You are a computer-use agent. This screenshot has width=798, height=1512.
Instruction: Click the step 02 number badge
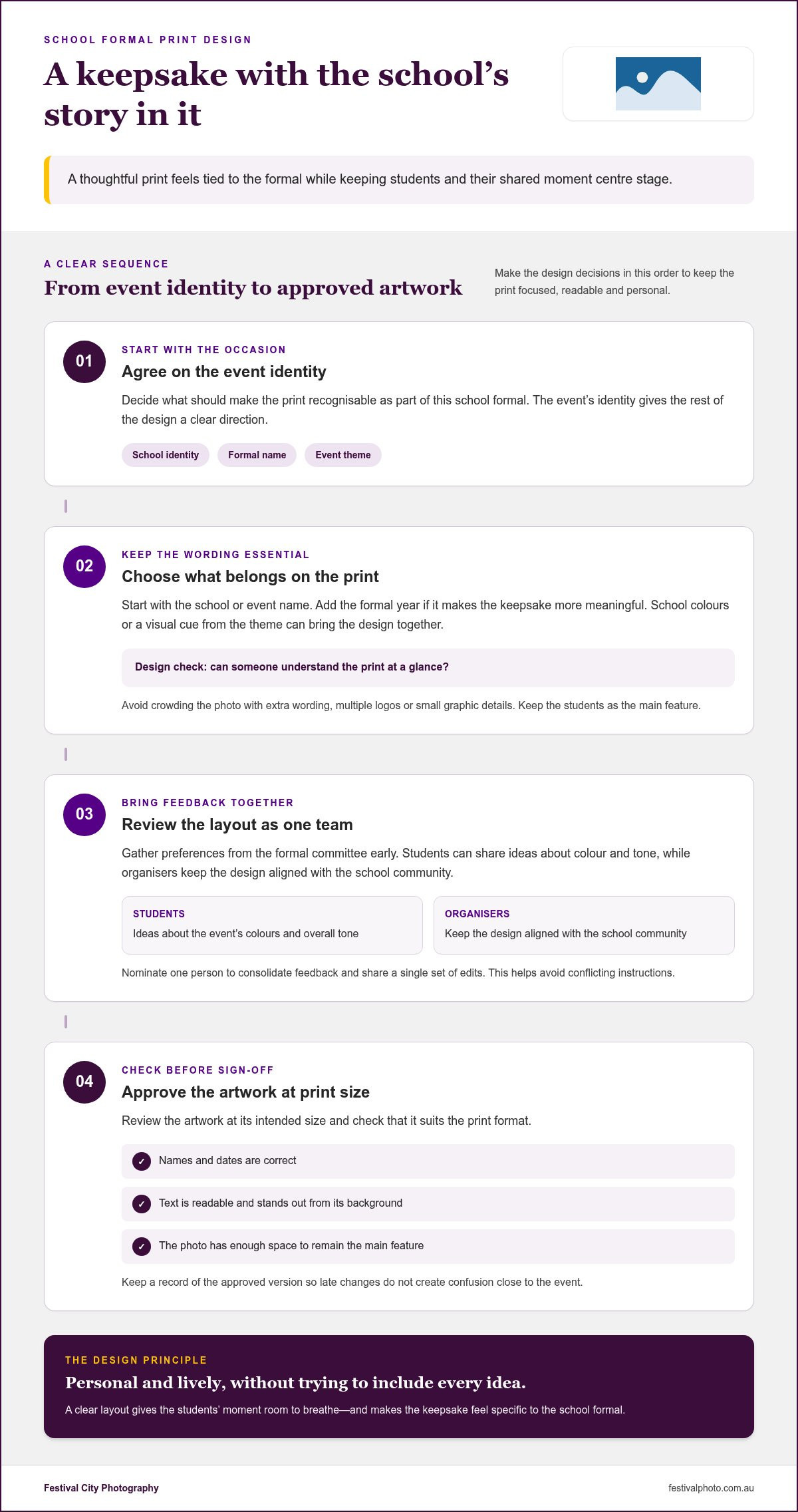pos(84,567)
